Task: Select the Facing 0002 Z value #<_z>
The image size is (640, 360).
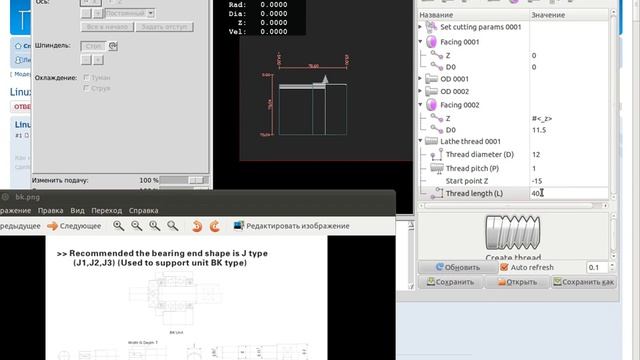Action: tap(542, 118)
